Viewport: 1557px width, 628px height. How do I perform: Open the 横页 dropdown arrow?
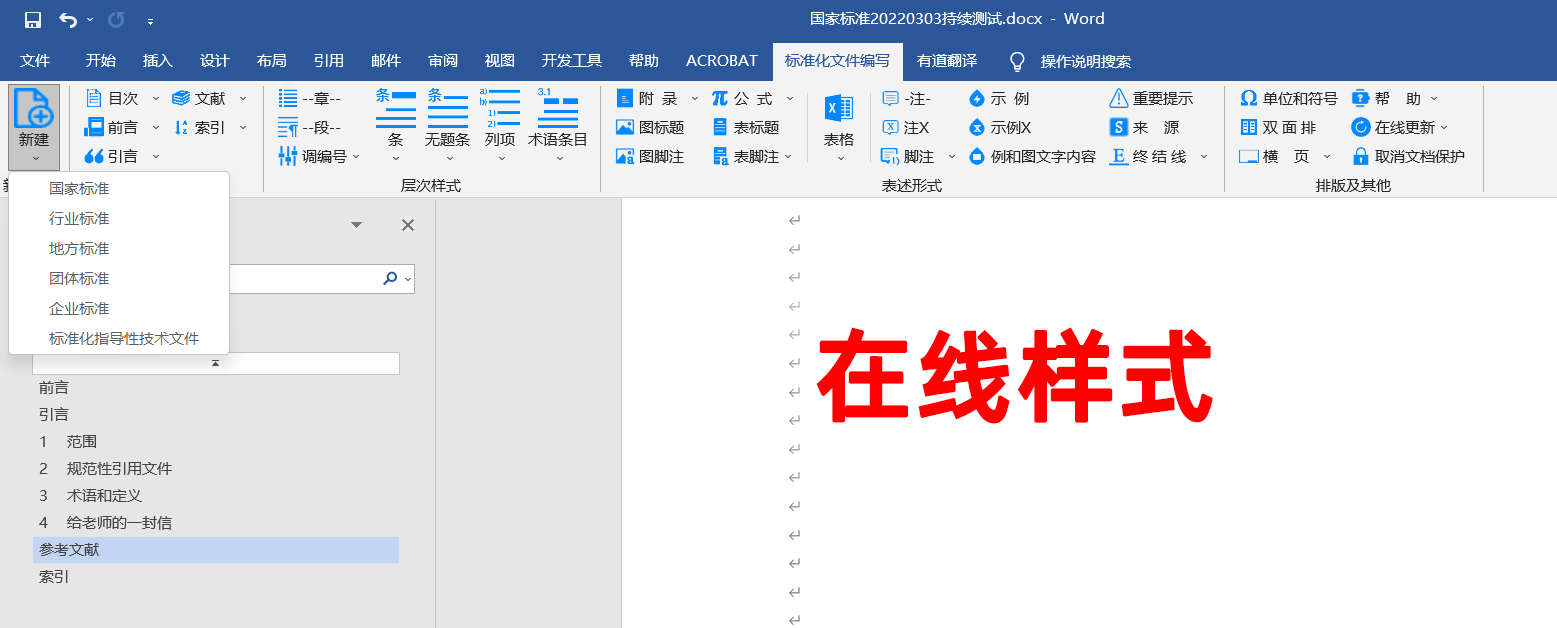1327,156
